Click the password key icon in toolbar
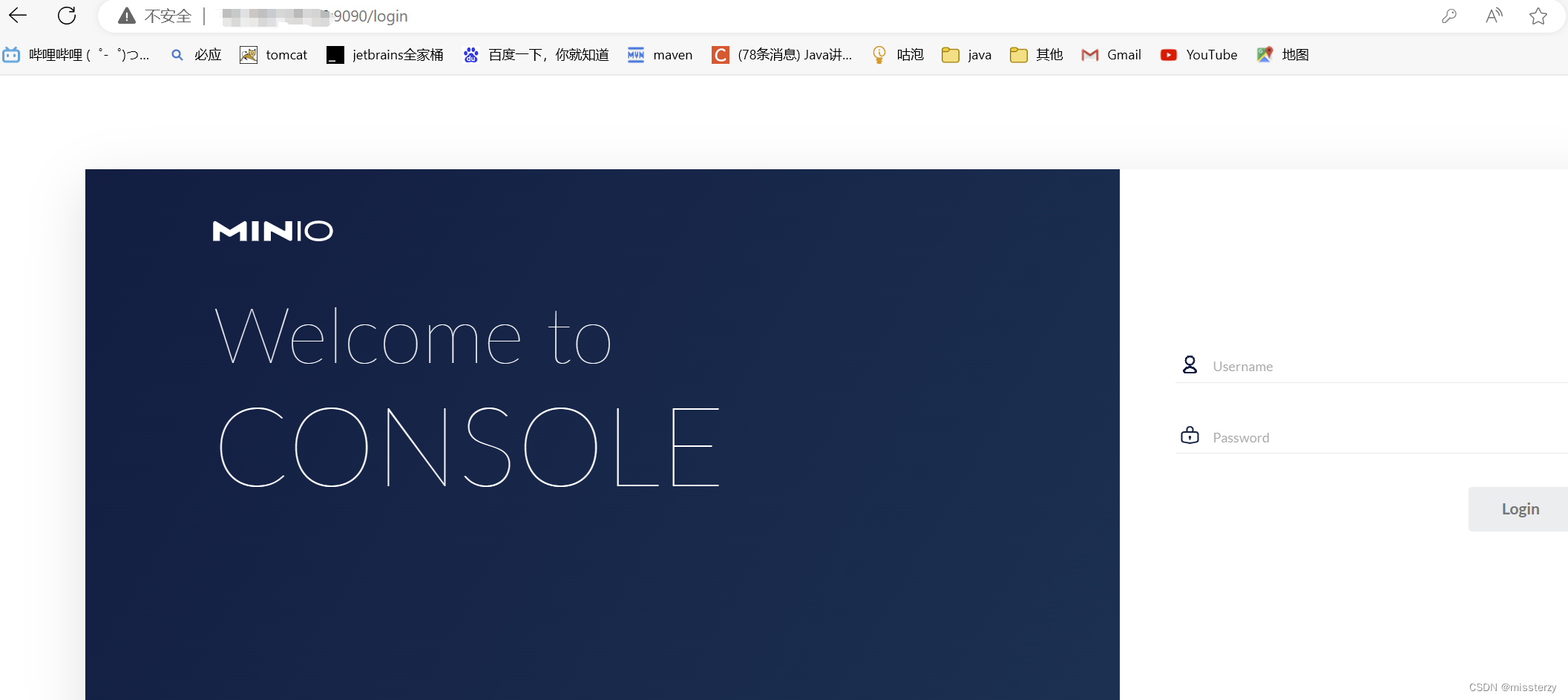The height and width of the screenshot is (700, 1568). 1449,16
